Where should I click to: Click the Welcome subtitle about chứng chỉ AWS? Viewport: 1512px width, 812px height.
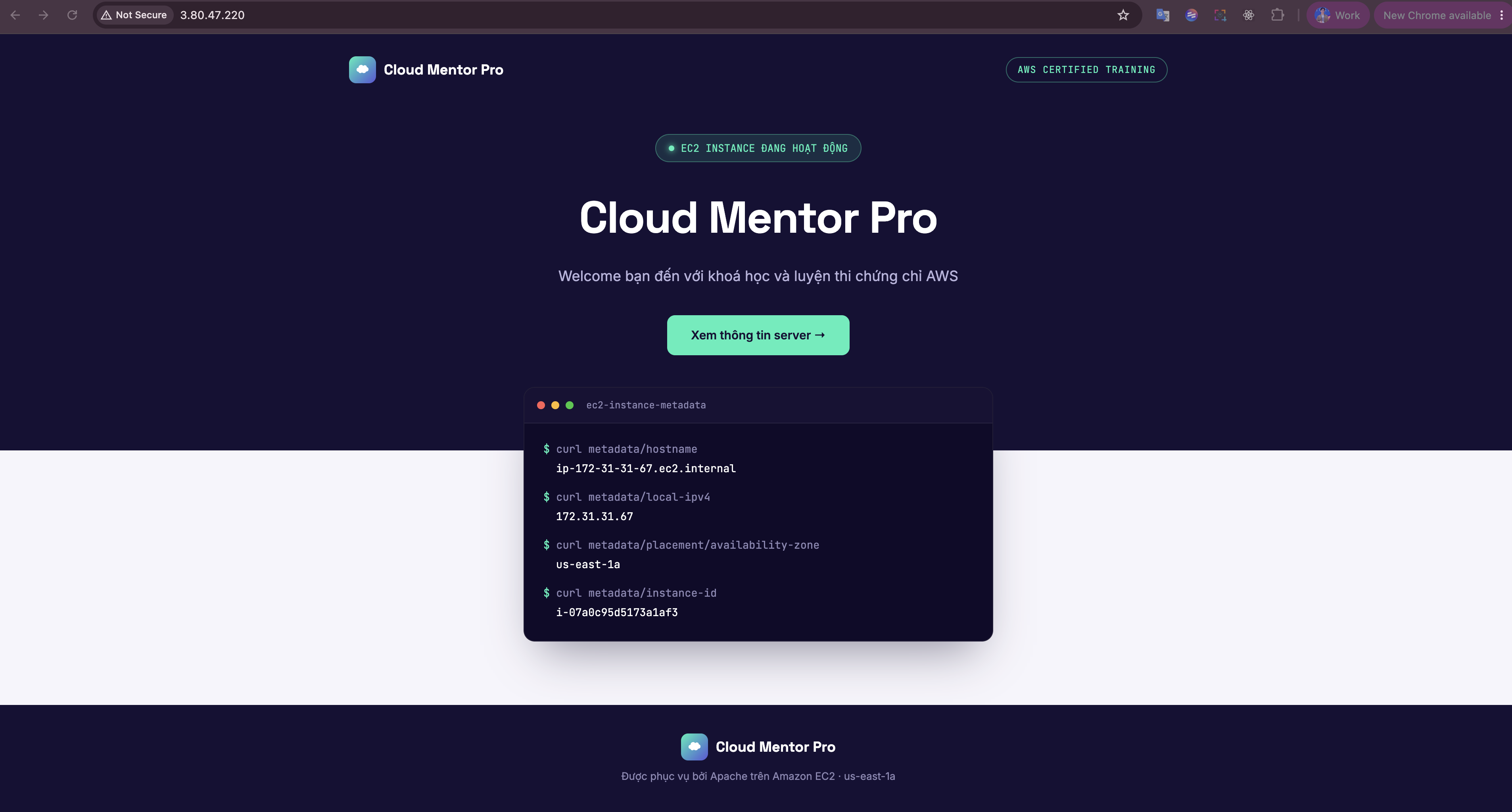tap(758, 276)
